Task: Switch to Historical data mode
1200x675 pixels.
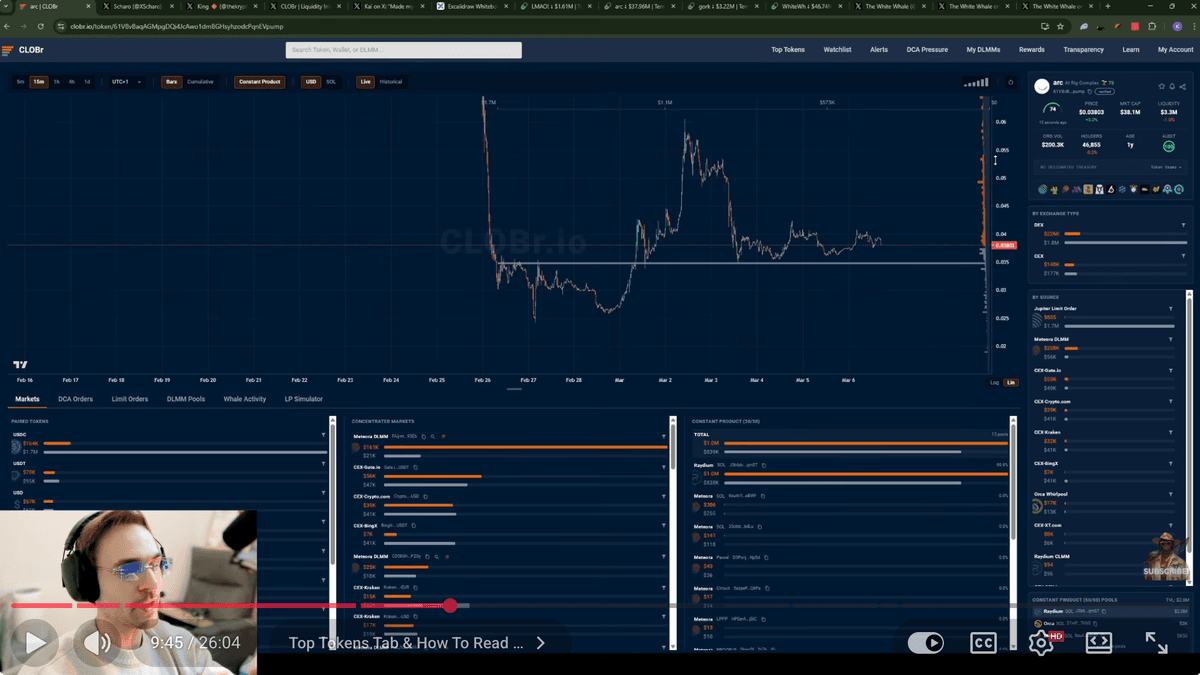Action: pyautogui.click(x=391, y=82)
